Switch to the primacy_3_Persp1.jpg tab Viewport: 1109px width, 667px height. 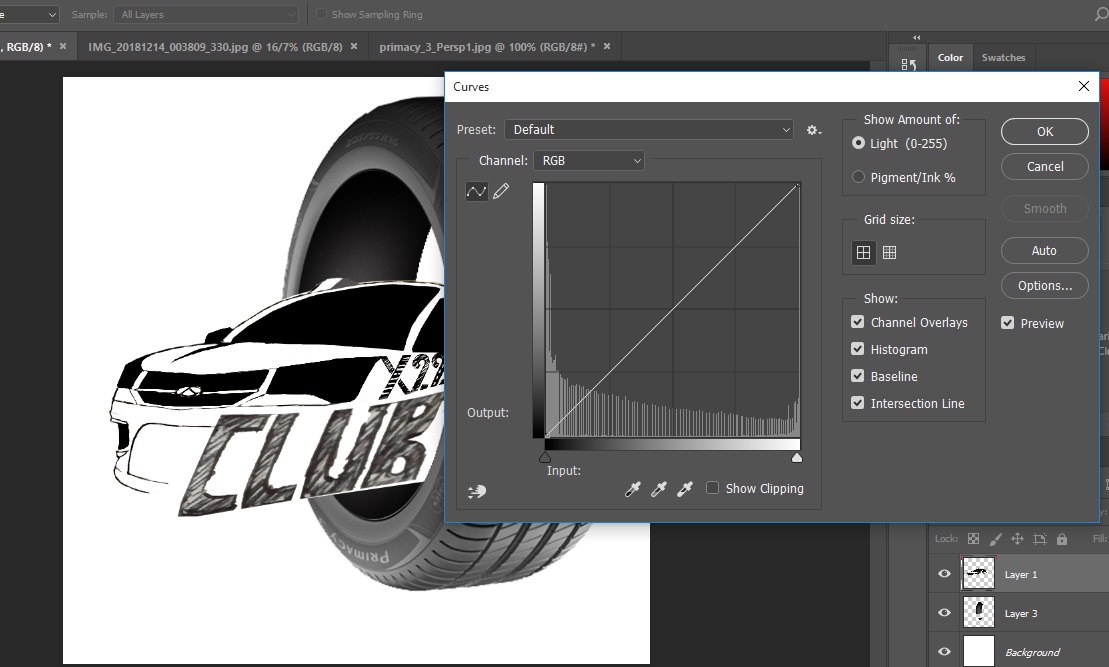[x=487, y=47]
